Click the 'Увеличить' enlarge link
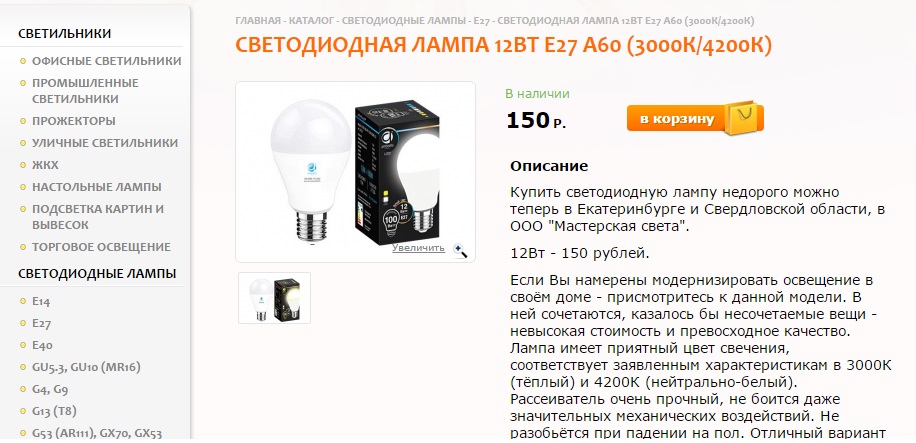Image resolution: width=916 pixels, height=443 pixels. click(x=418, y=248)
